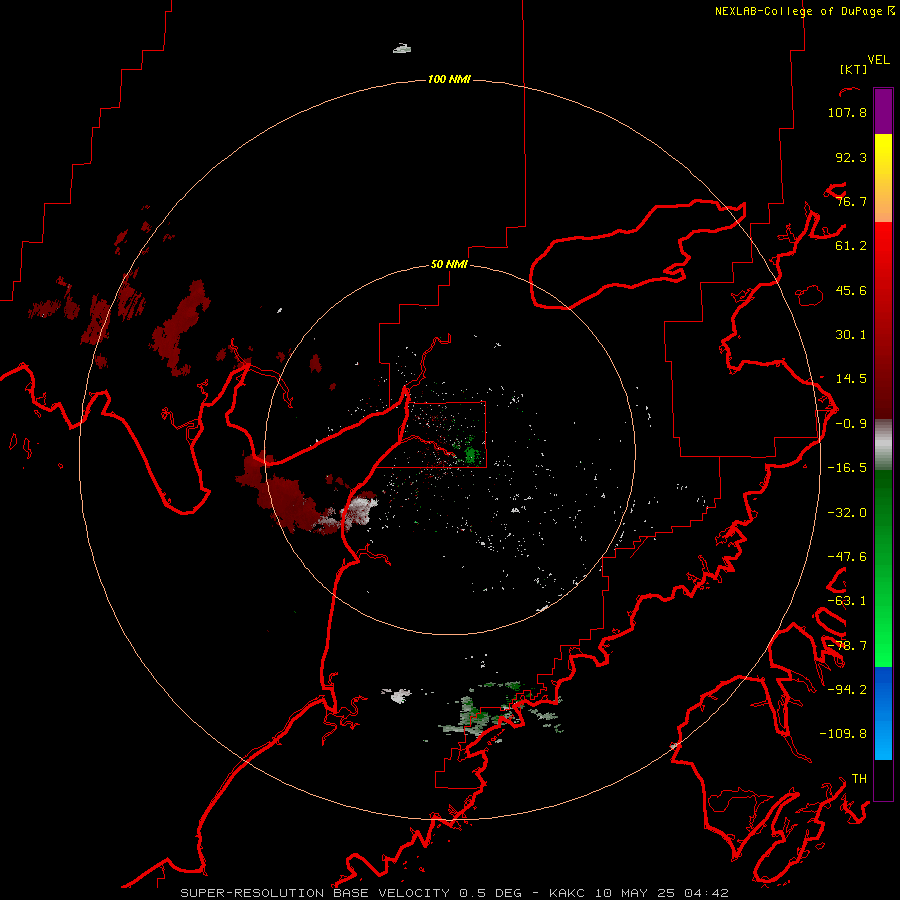The height and width of the screenshot is (900, 900).
Task: Click the 14.5 legend value
Action: pos(851,379)
